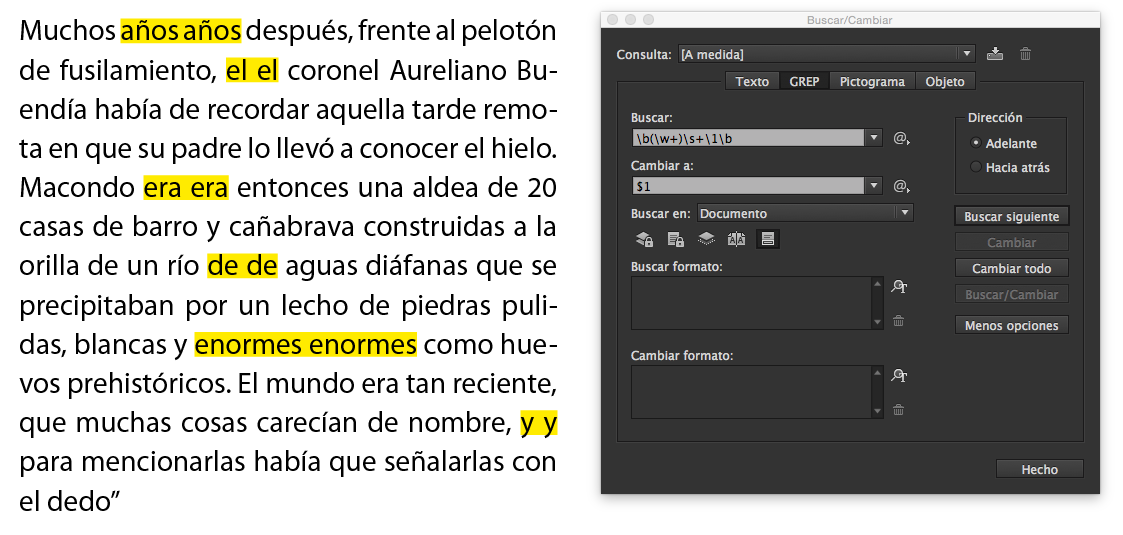Expand the Buscar field history dropdown
Viewport: 1123px width, 535px height.
pyautogui.click(x=874, y=138)
